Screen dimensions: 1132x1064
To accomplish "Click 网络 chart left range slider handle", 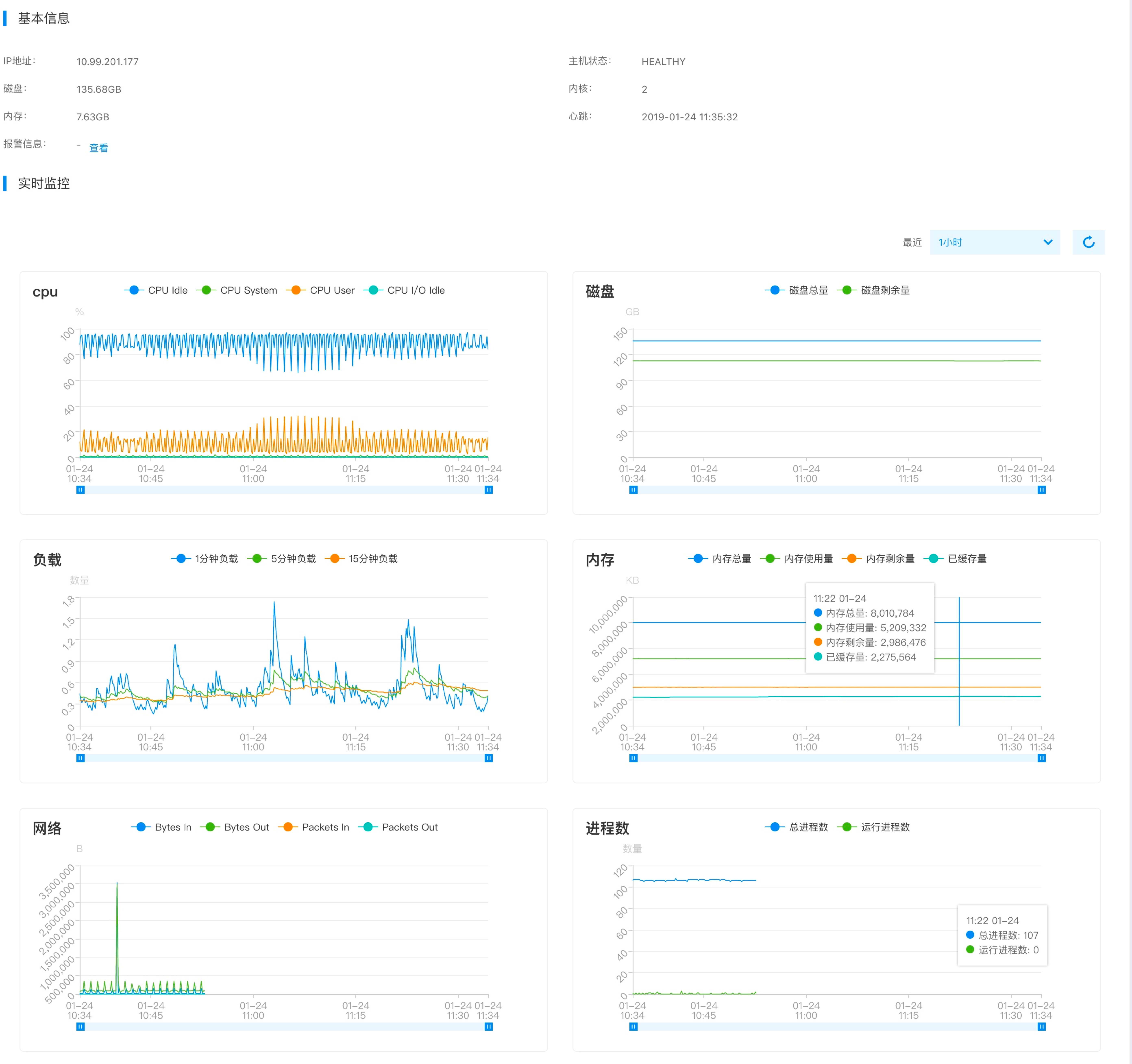I will pyautogui.click(x=80, y=1026).
